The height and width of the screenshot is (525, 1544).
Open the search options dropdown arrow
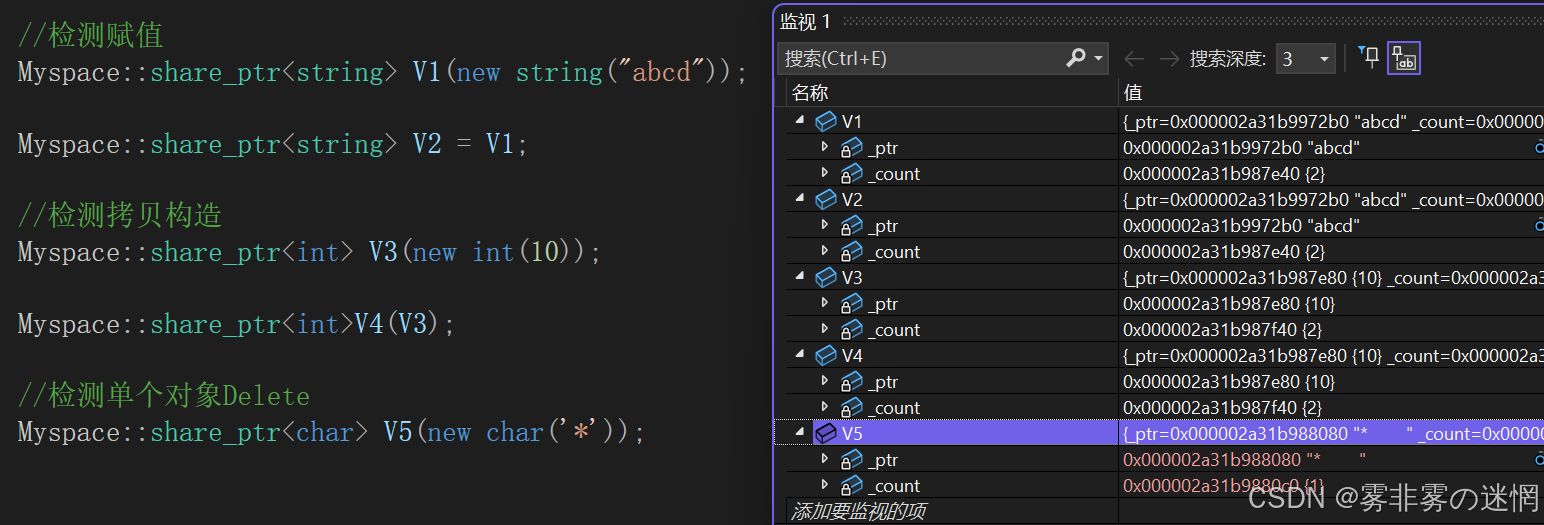click(1099, 59)
